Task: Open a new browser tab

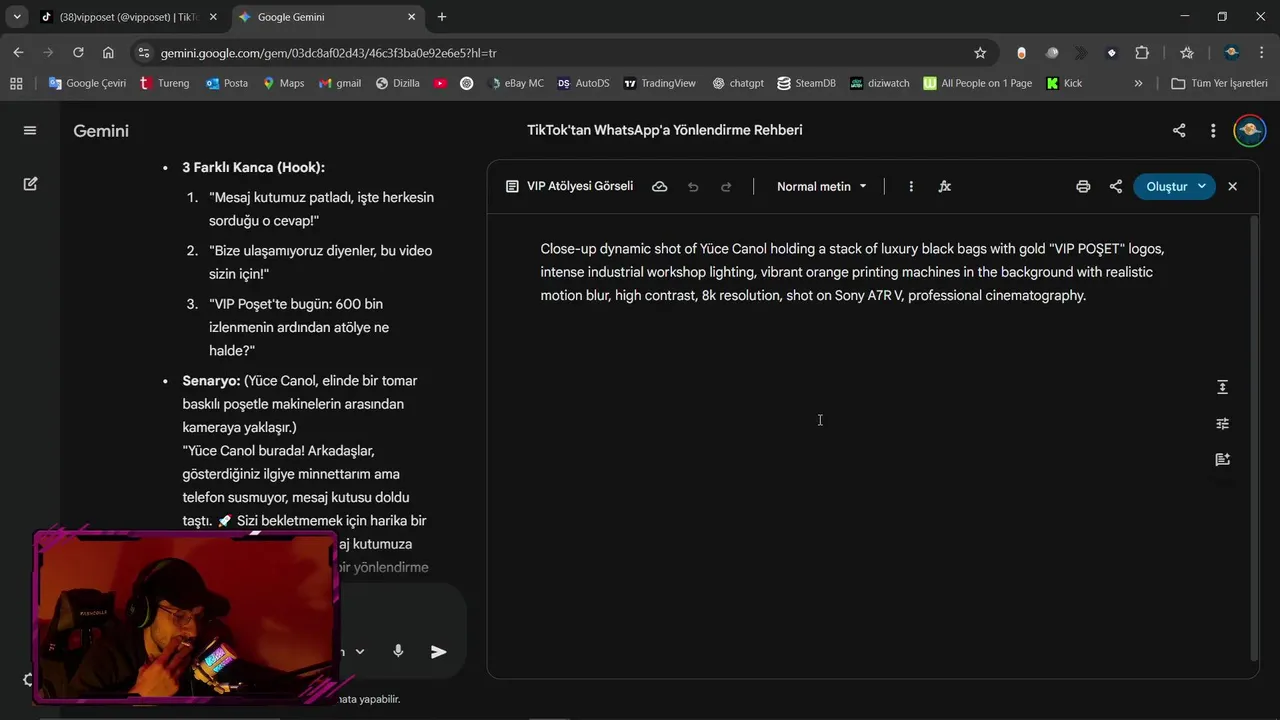Action: tap(442, 17)
